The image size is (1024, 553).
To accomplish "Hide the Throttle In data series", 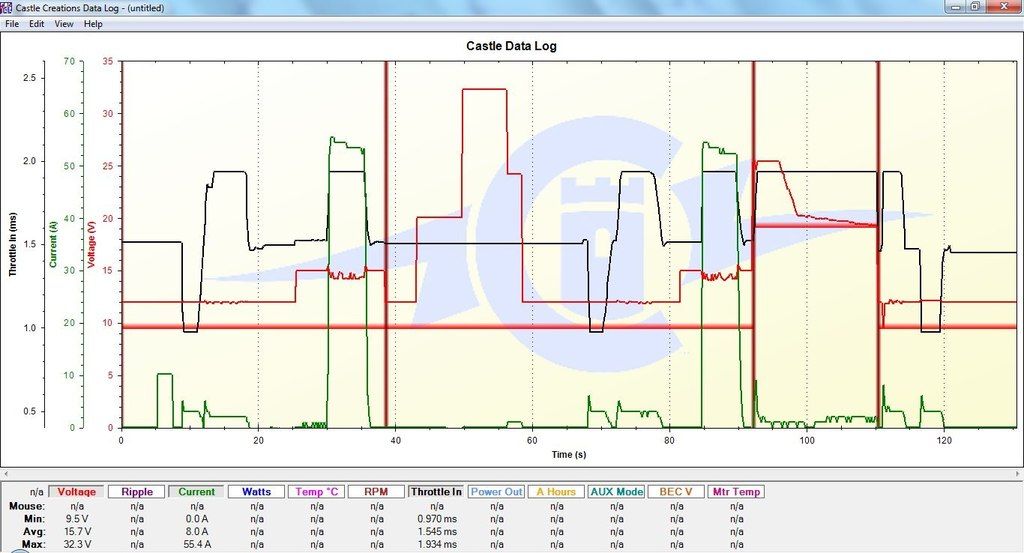I will pos(437,492).
